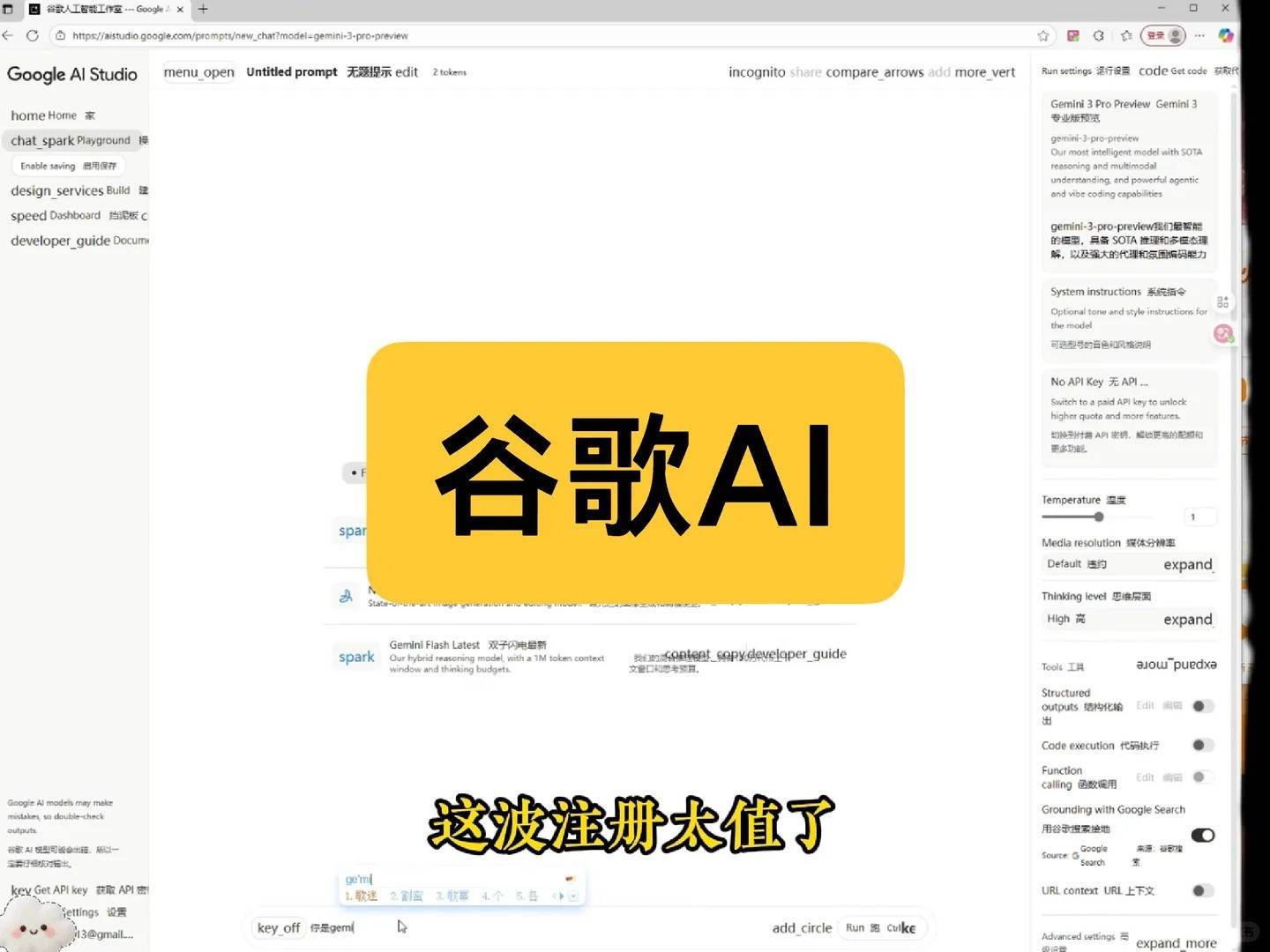Open the browser settings-and-more ellipsis menu
Image resolution: width=1270 pixels, height=952 pixels.
click(1199, 35)
